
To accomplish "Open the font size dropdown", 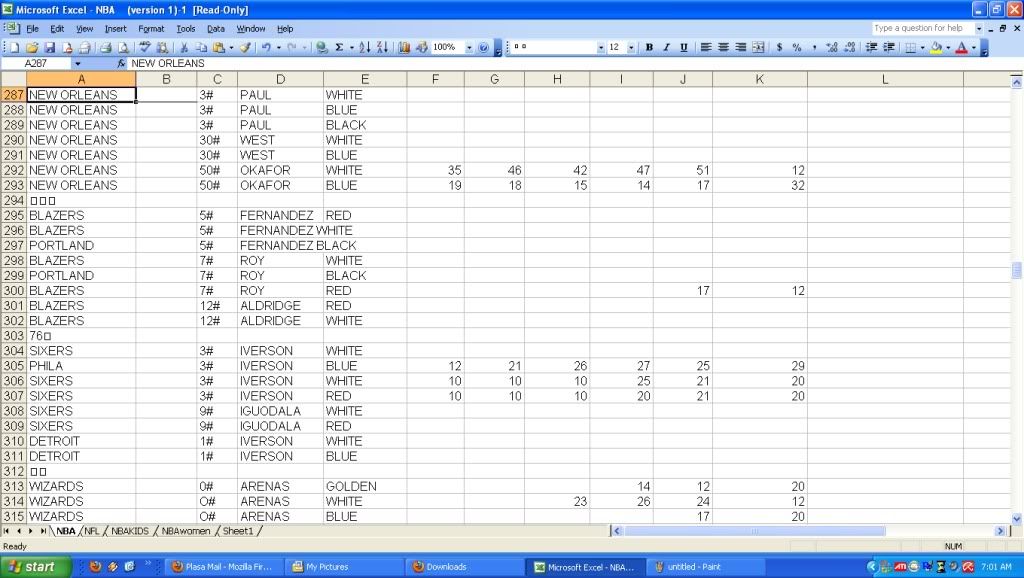I will [x=631, y=48].
